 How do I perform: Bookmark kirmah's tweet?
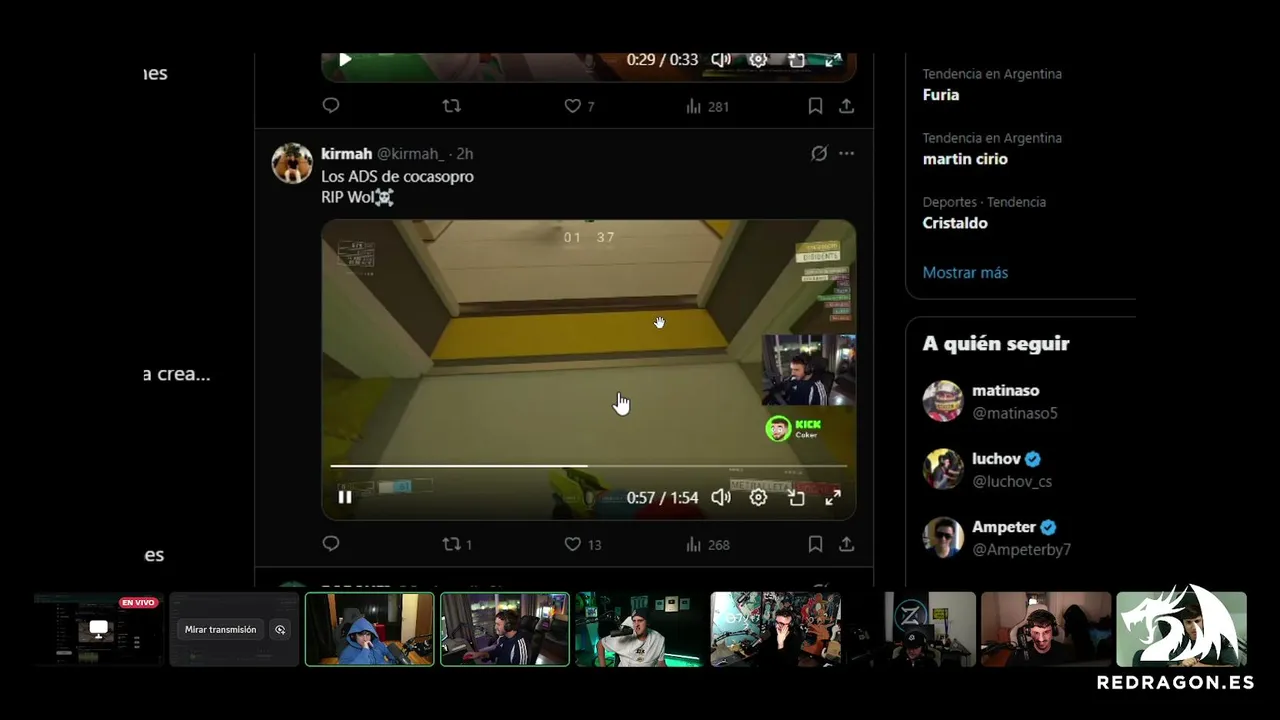click(815, 544)
